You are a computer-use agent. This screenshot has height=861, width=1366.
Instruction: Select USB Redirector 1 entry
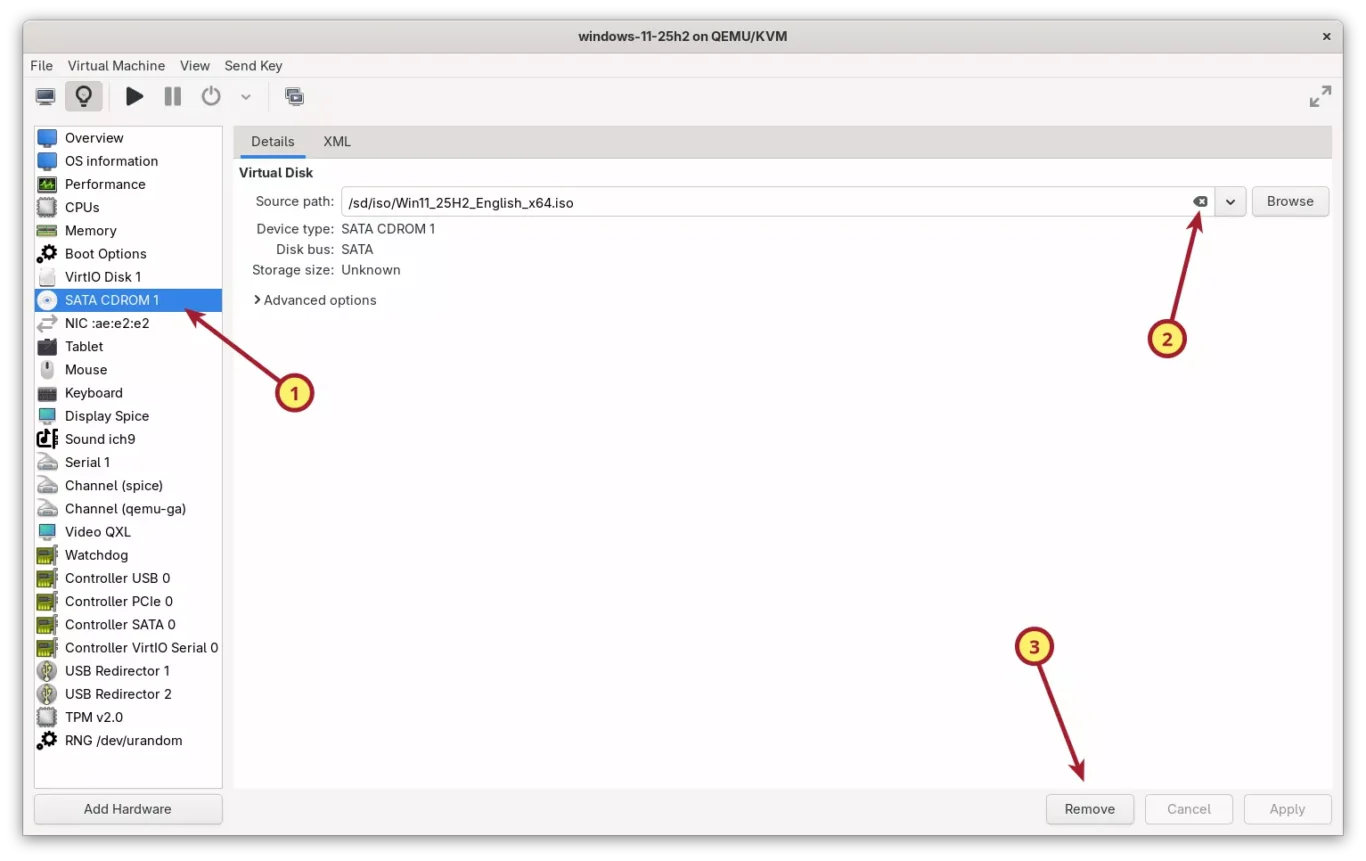[128, 671]
